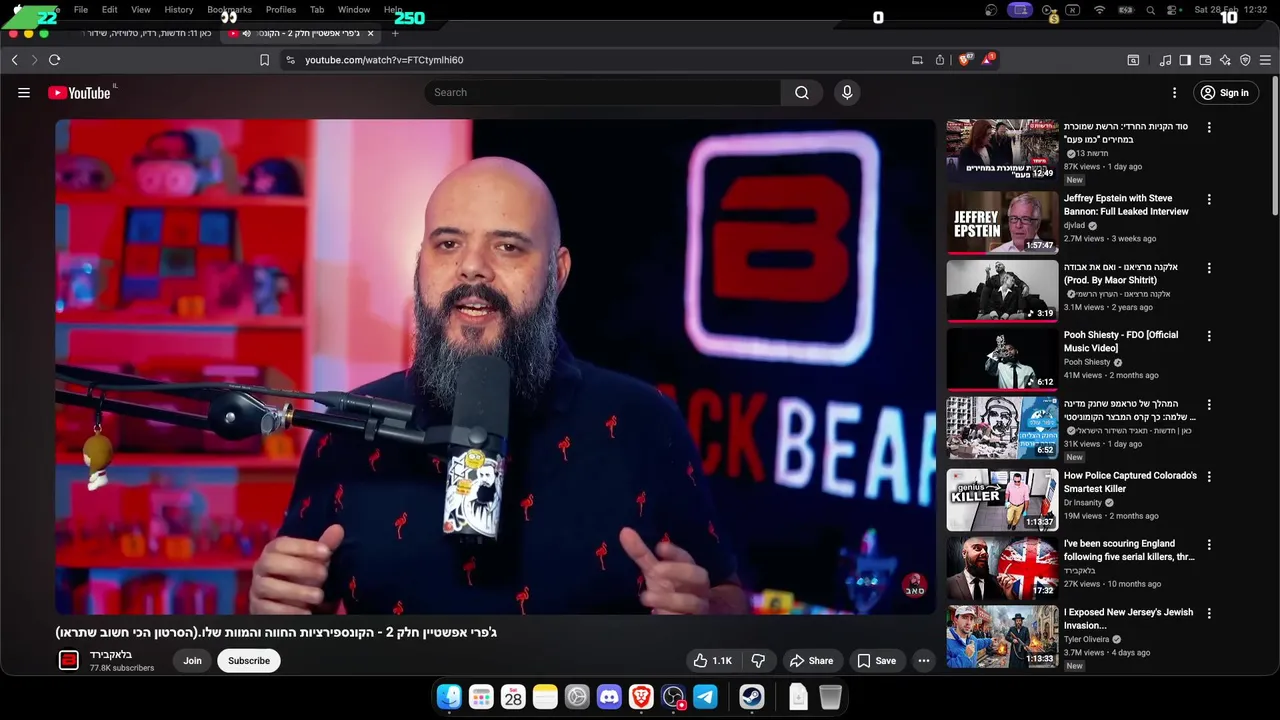This screenshot has height=720, width=1280.
Task: Click in the YouTube search field
Action: pyautogui.click(x=603, y=93)
